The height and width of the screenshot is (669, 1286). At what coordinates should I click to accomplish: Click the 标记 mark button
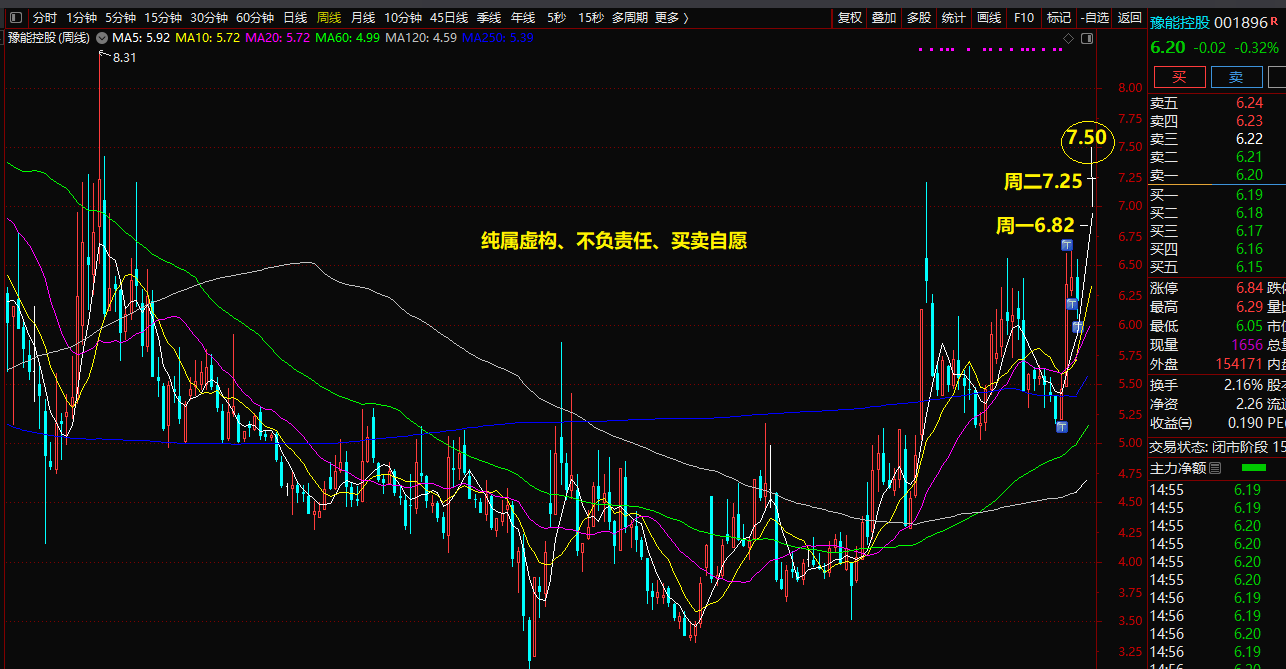1059,17
